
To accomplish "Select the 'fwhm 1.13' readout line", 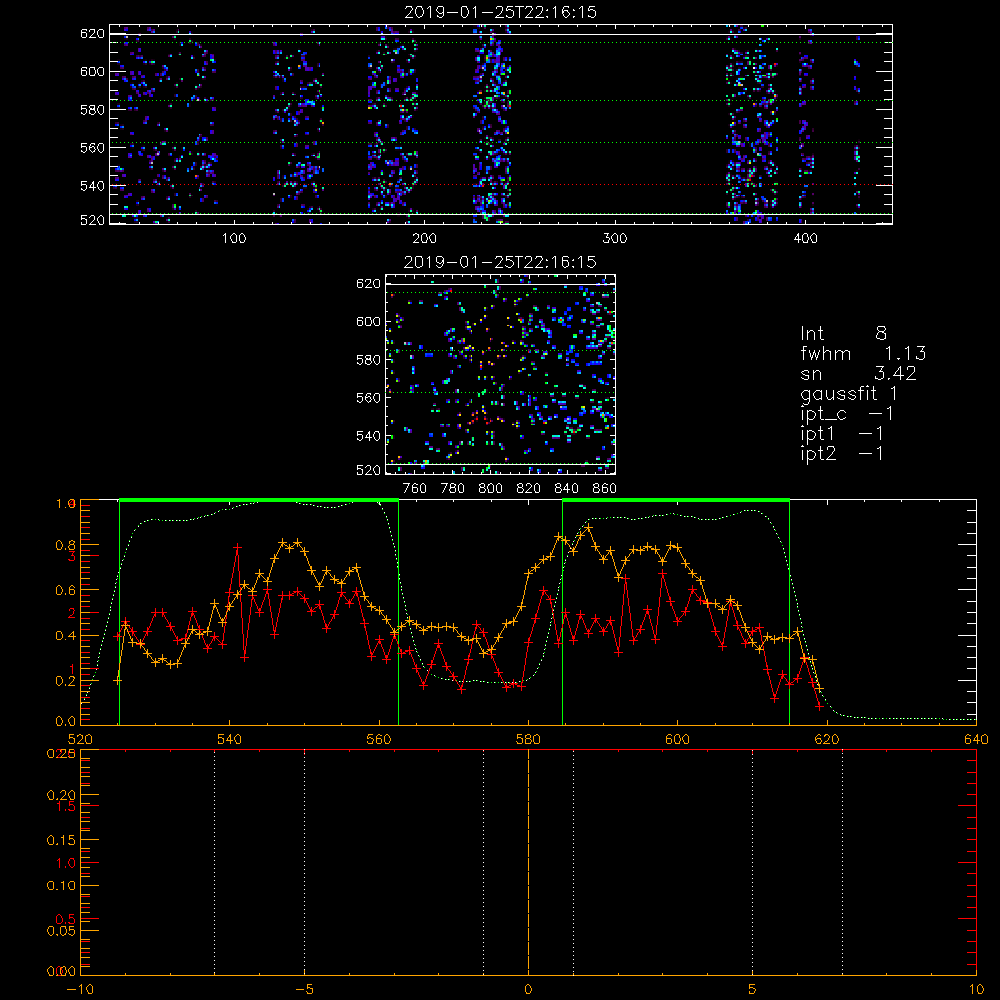I will point(863,353).
